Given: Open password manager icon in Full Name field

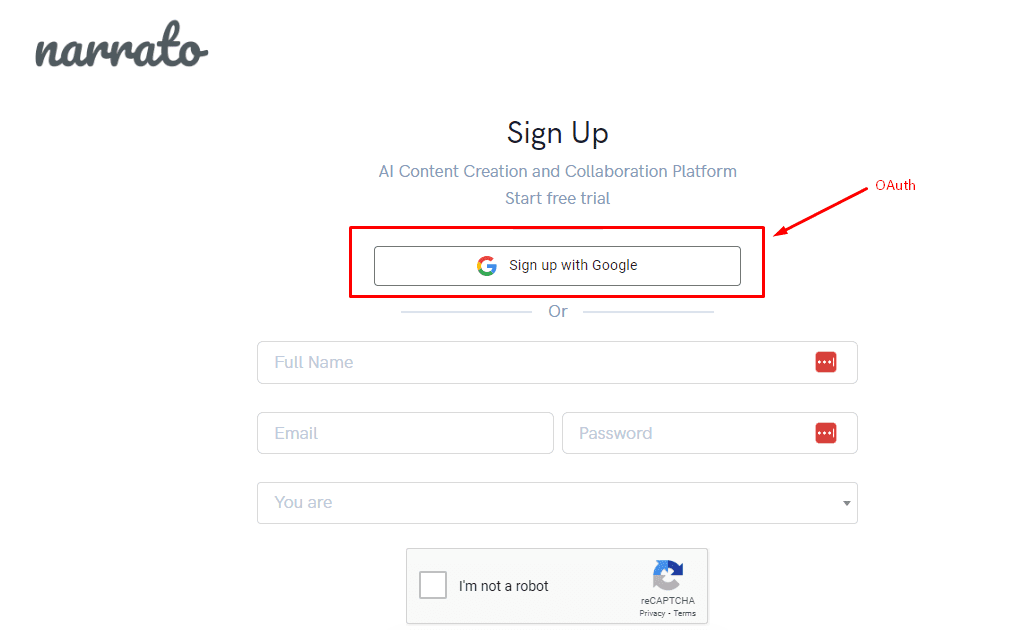Looking at the screenshot, I should 826,362.
